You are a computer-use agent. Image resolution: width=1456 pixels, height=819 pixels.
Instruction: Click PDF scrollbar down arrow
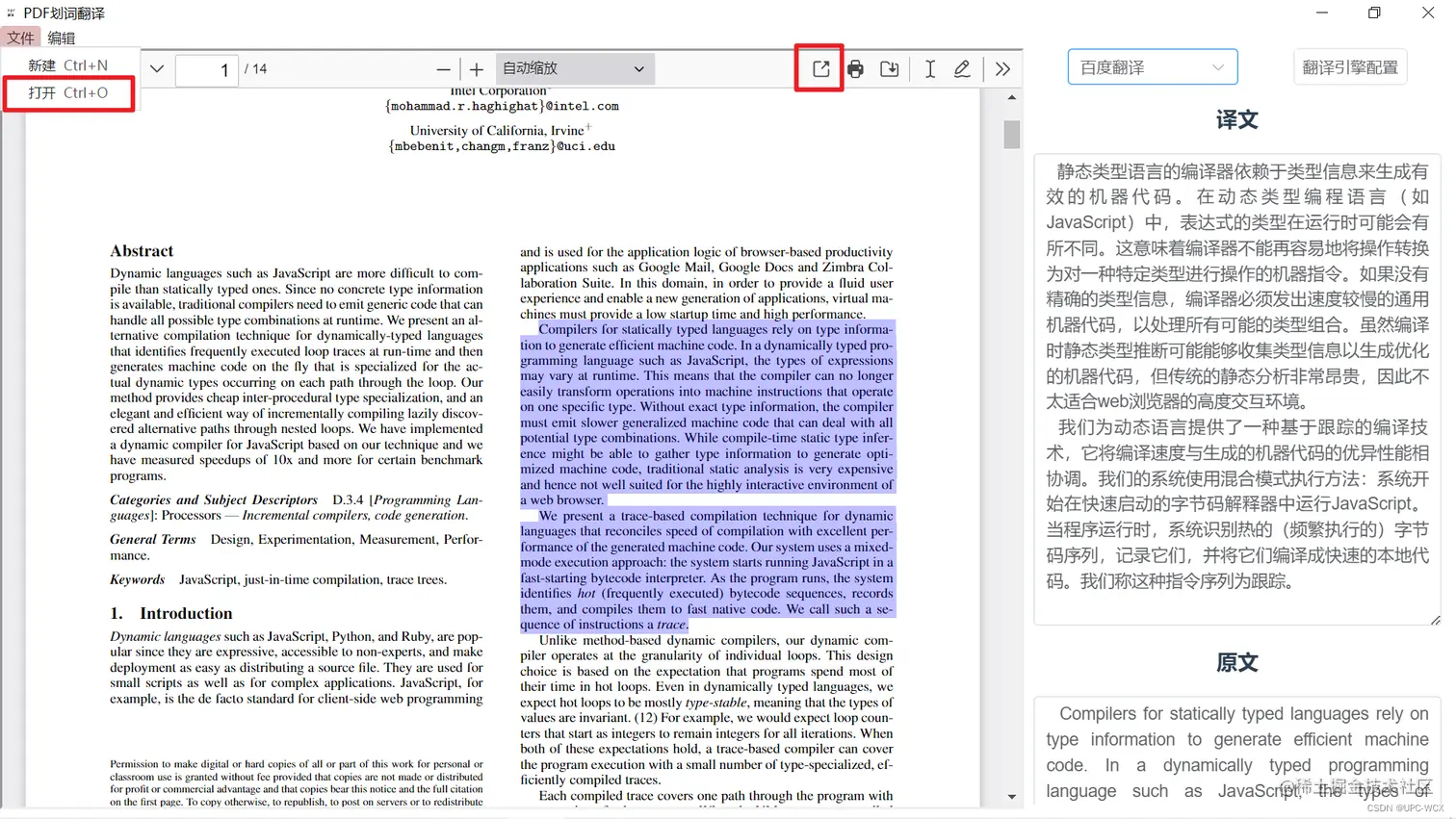1011,797
